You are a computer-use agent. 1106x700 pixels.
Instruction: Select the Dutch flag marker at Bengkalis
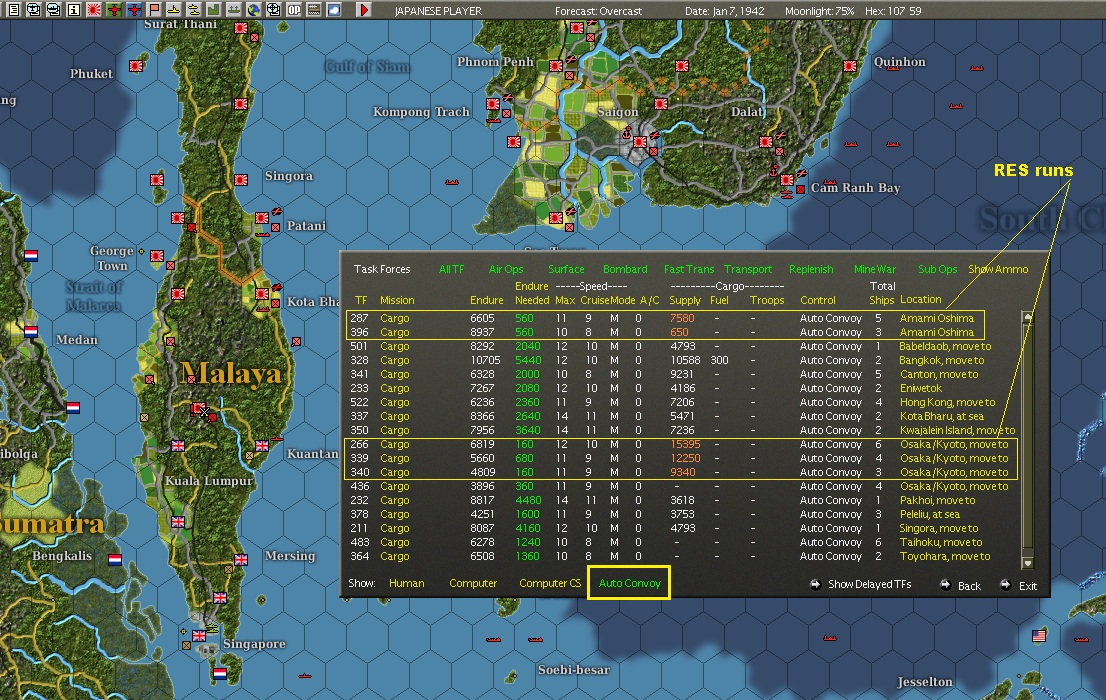point(115,560)
